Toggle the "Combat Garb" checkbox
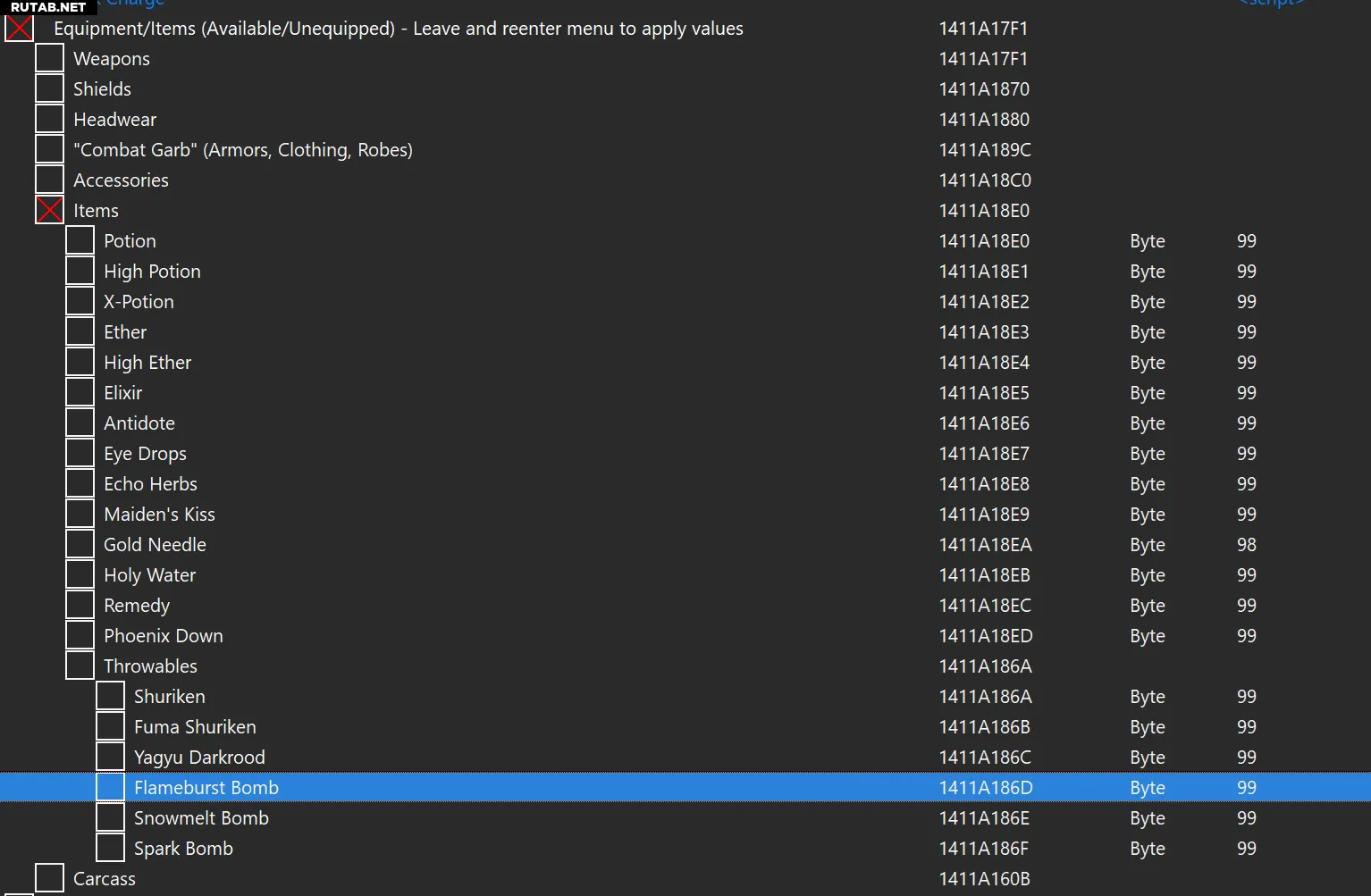The height and width of the screenshot is (896, 1371). [49, 150]
